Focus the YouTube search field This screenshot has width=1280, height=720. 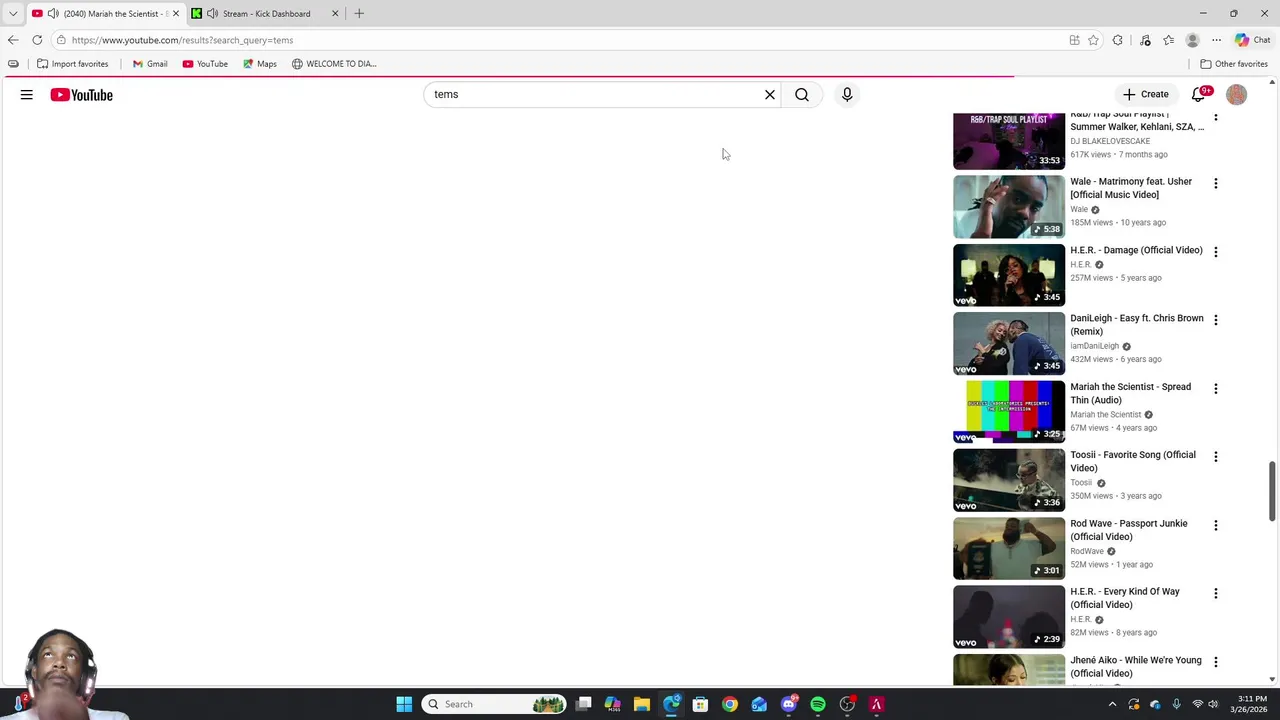[594, 95]
